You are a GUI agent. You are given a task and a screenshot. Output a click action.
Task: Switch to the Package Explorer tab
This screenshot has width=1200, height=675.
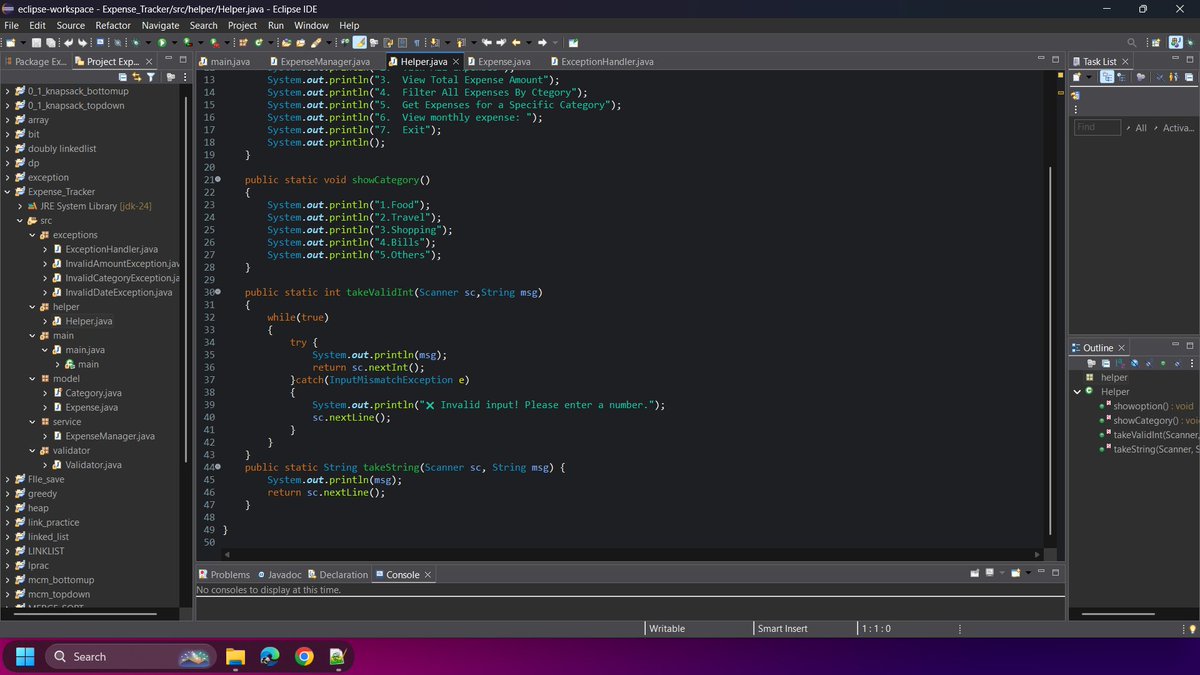pyautogui.click(x=36, y=62)
